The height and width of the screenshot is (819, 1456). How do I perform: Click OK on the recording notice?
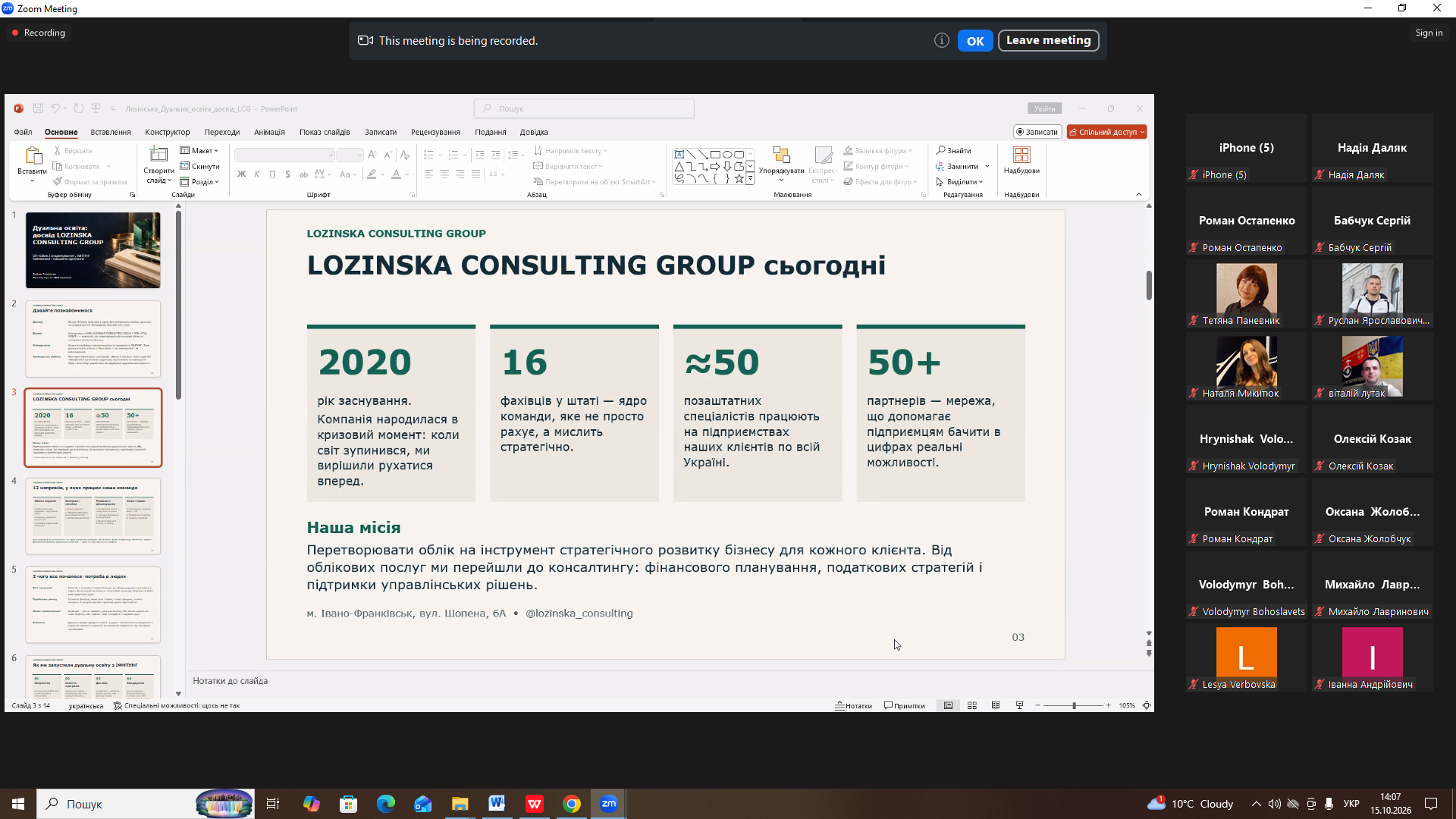[975, 41]
